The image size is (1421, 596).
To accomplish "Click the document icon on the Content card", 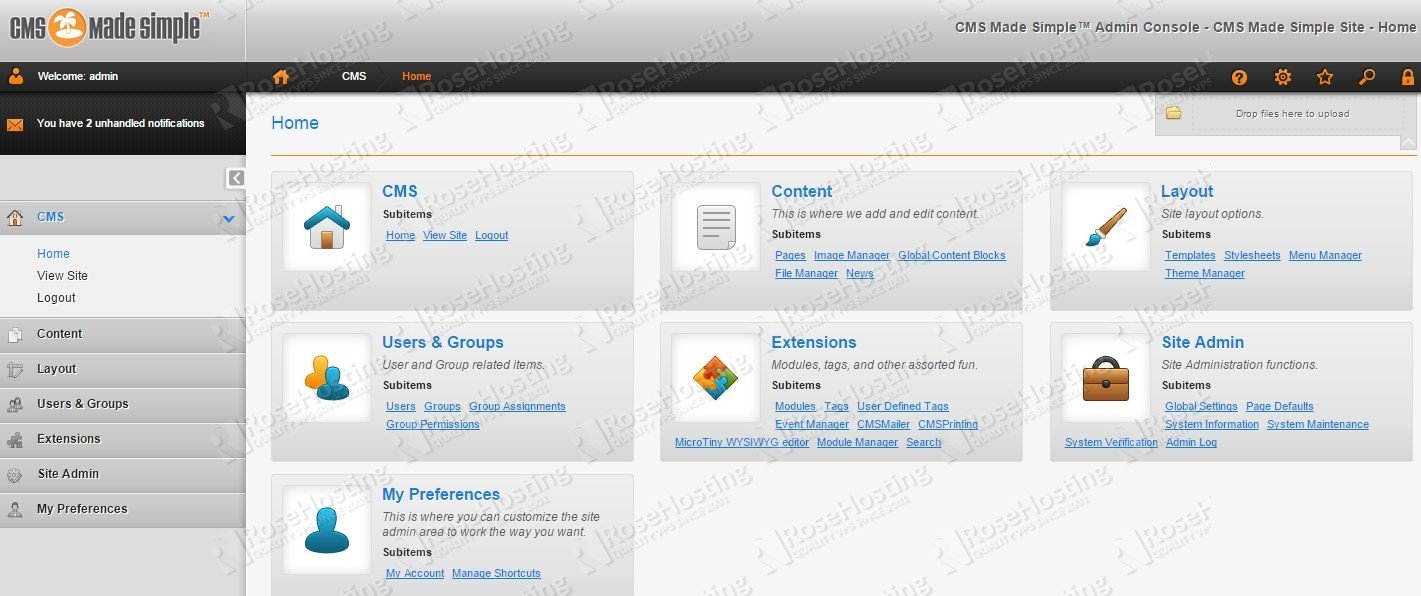I will tap(716, 227).
